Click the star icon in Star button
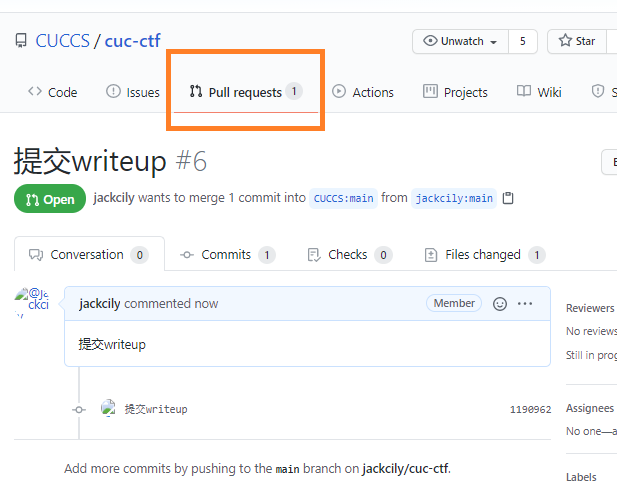Screen dimensions: 617x488 [565, 41]
